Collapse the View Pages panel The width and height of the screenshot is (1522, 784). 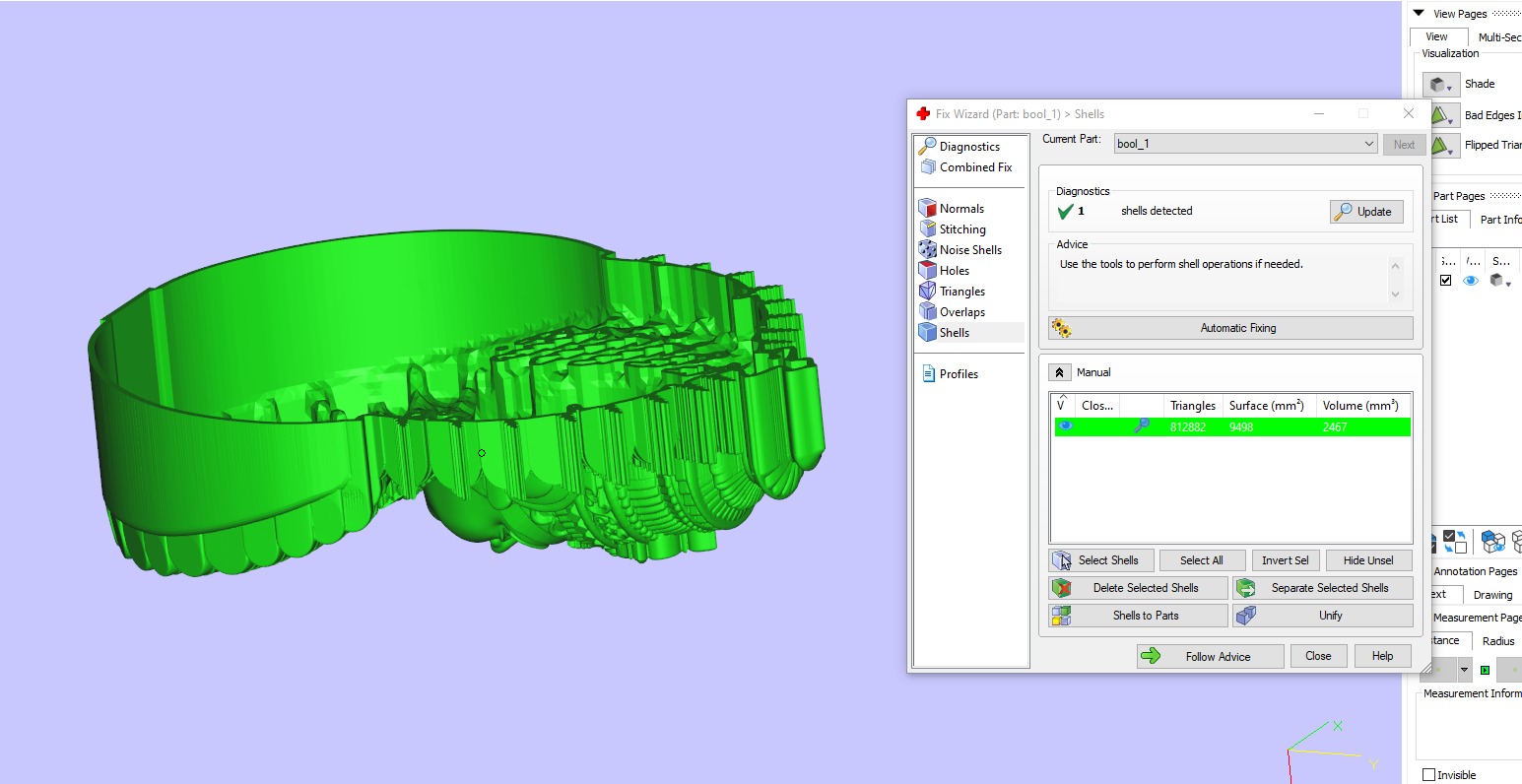(x=1419, y=14)
